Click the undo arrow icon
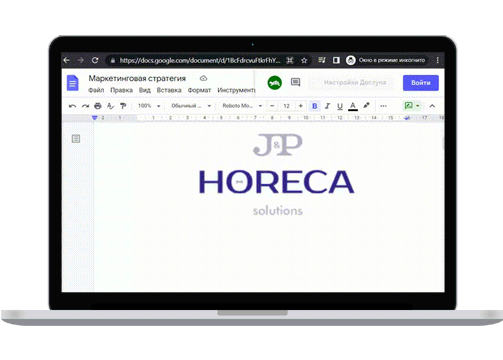This screenshot has width=503, height=360. [x=72, y=106]
